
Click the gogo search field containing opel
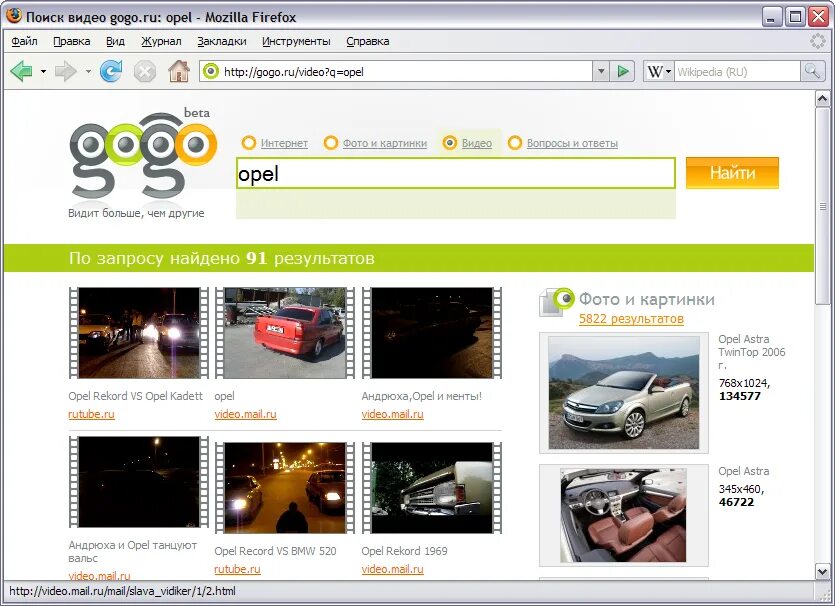pyautogui.click(x=456, y=173)
